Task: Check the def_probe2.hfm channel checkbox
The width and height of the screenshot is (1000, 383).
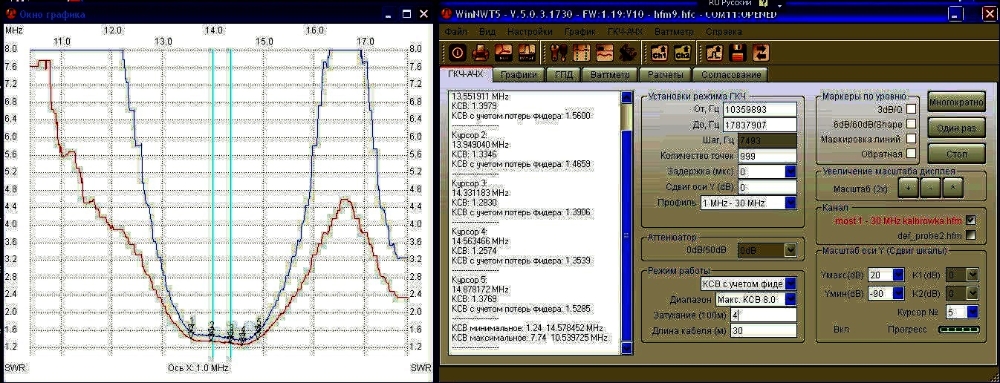Action: point(971,235)
